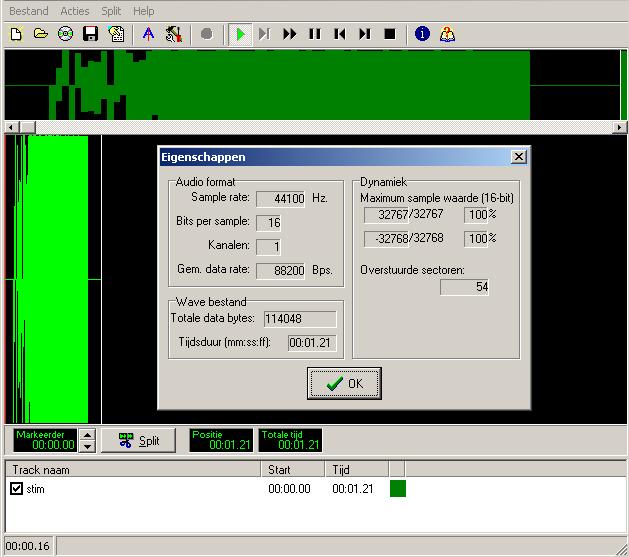Click the stim Start value 00:00.00
This screenshot has height=557, width=629.
(x=289, y=489)
